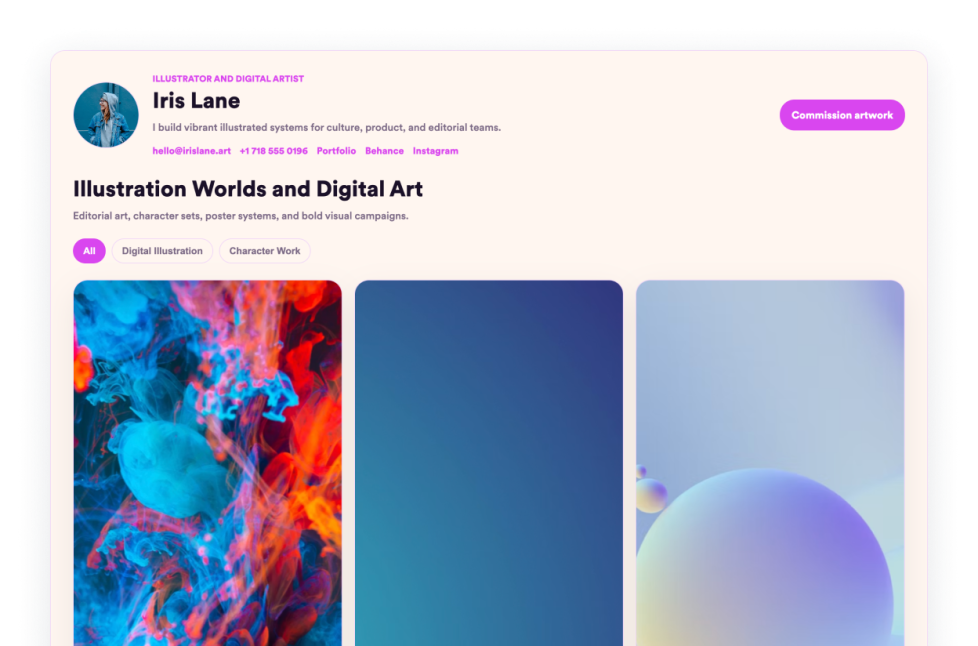Click the 'Illustration Worlds and Digital Art' heading
The width and height of the screenshot is (978, 646).
click(x=248, y=189)
